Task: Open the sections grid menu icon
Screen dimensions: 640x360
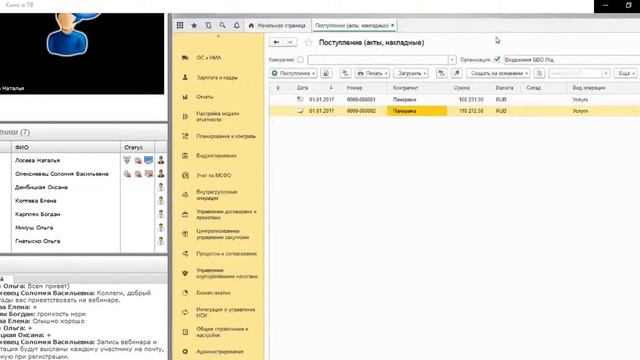Action: 180,25
